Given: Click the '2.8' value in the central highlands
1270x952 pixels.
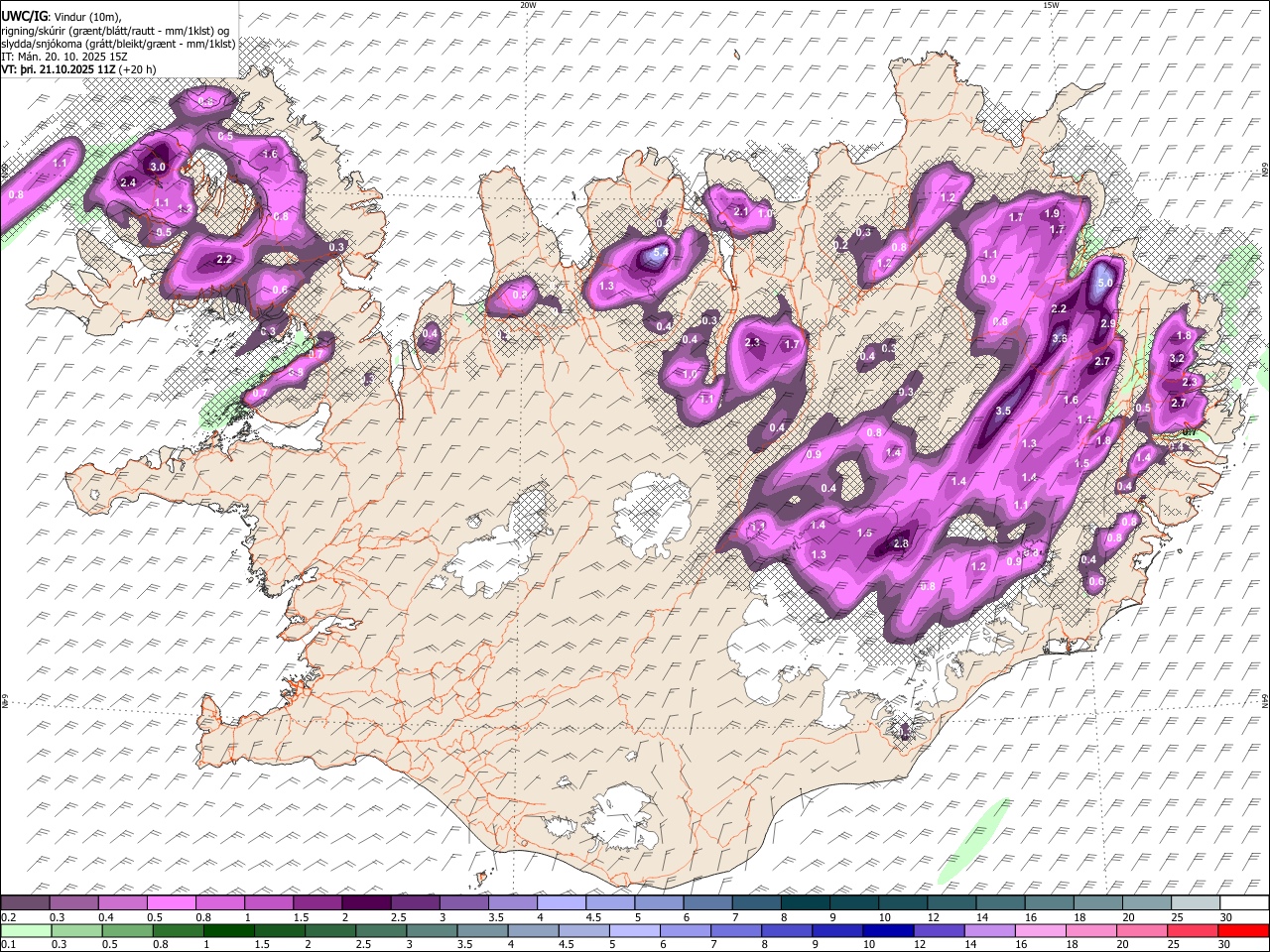Looking at the screenshot, I should (901, 543).
